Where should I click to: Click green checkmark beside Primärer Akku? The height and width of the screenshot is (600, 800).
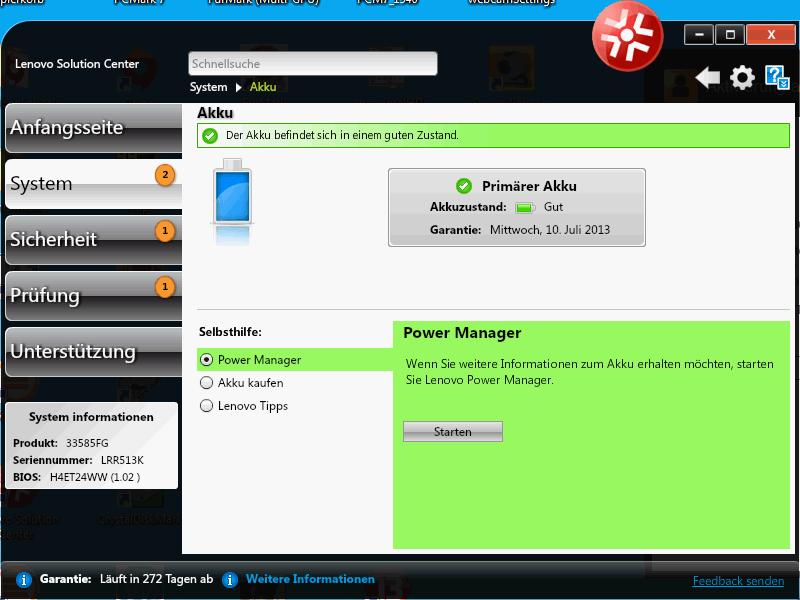point(463,186)
